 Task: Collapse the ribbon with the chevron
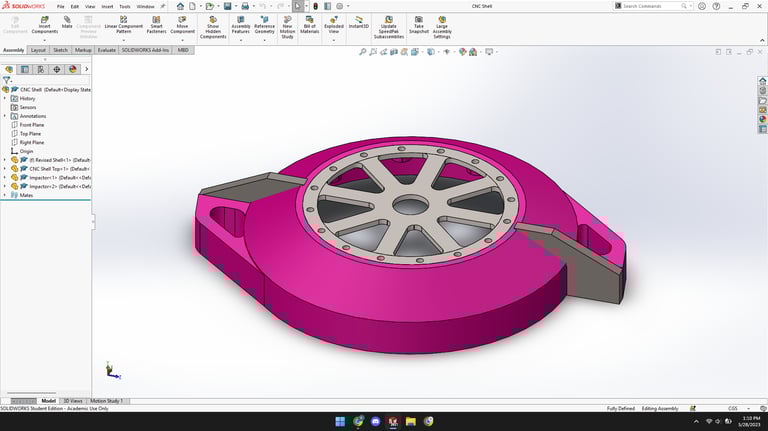762,40
